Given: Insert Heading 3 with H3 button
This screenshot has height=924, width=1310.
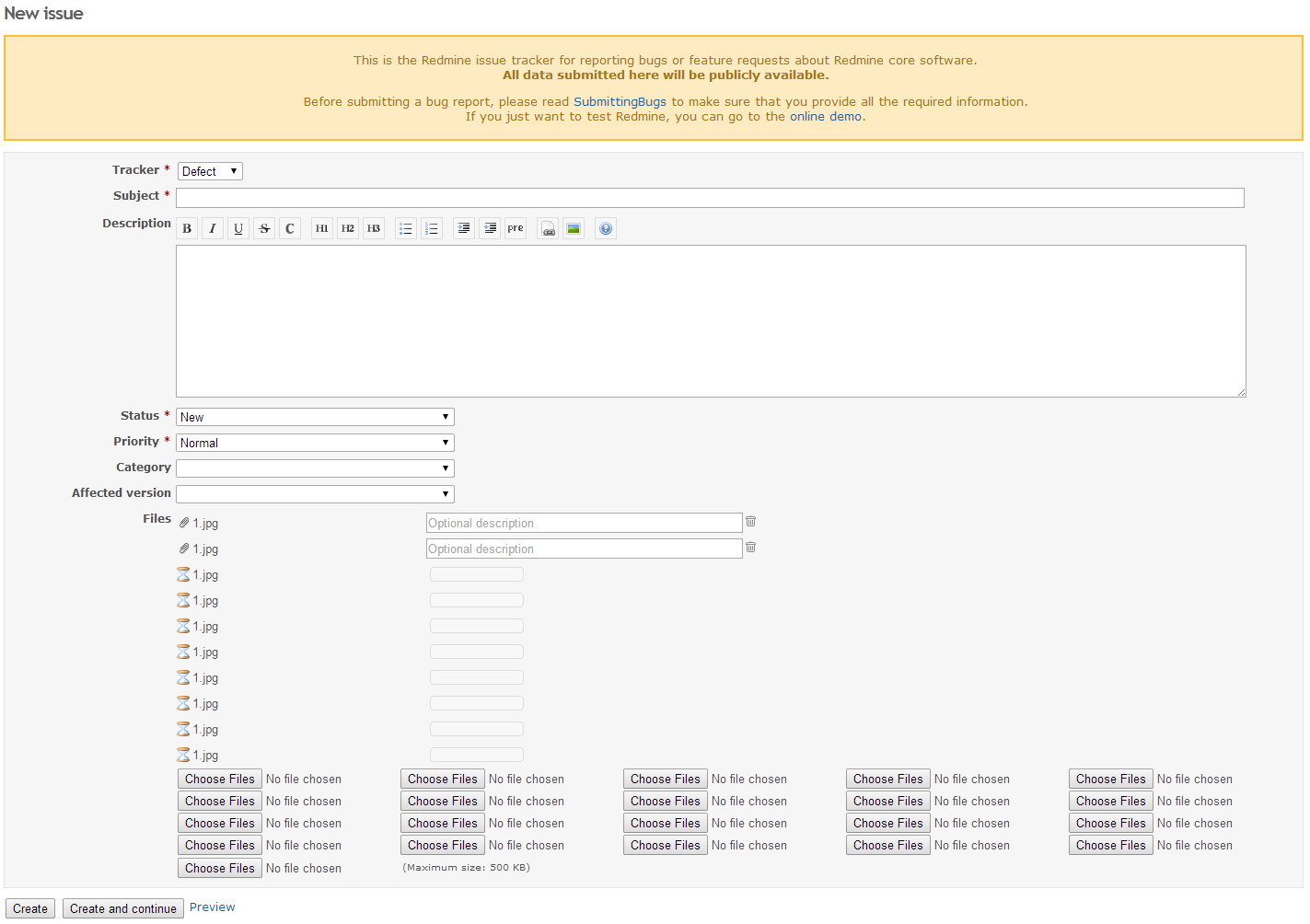Looking at the screenshot, I should (x=374, y=228).
